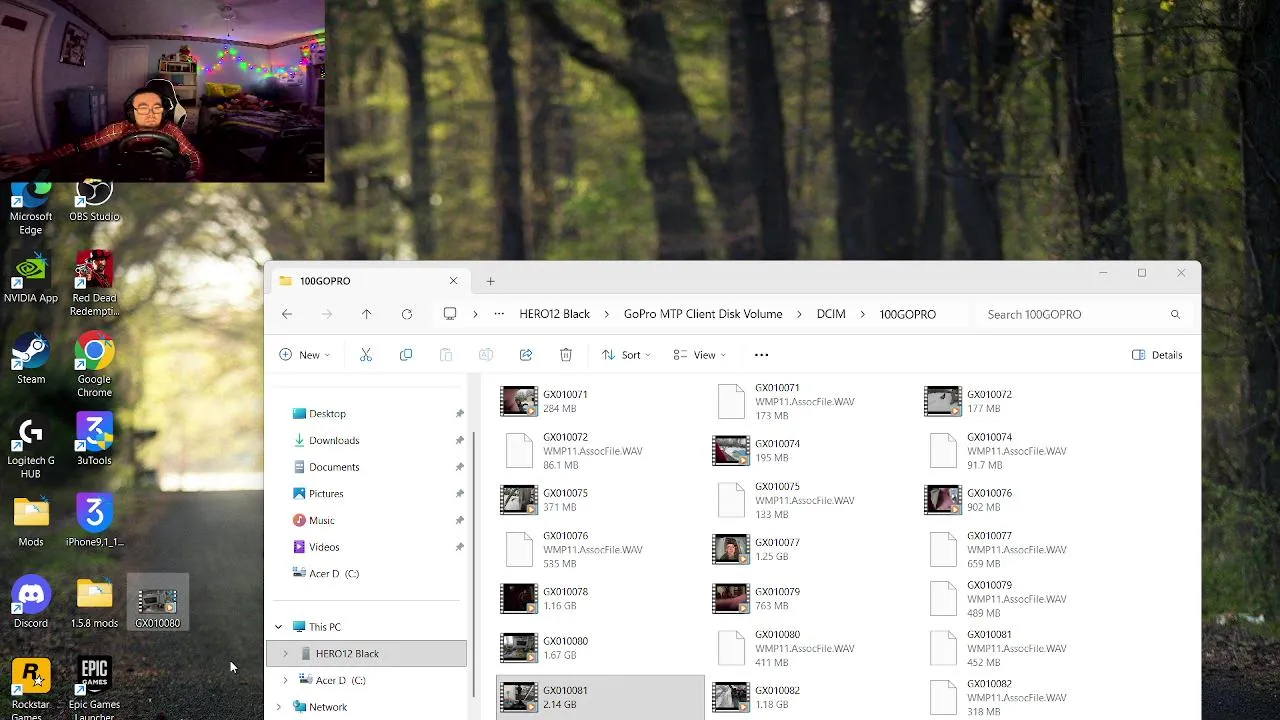Expand HERO12 Black in navigation tree
Screen dimensions: 1280x720
285,654
